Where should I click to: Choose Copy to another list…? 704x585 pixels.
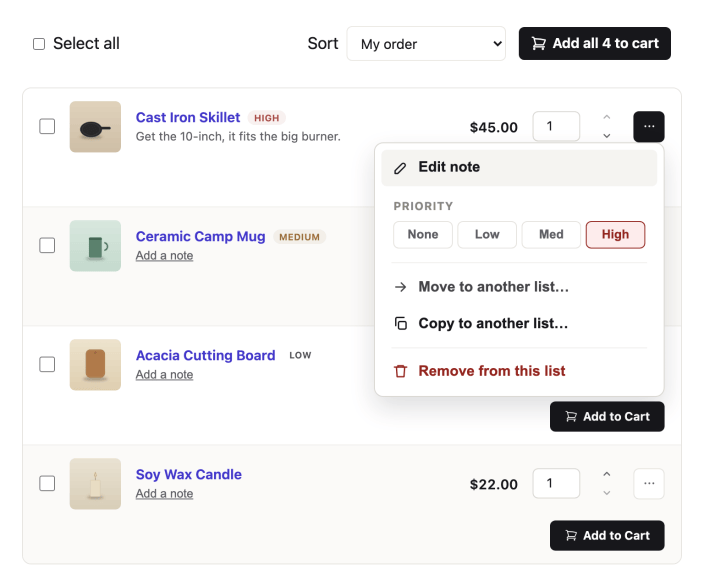click(519, 323)
